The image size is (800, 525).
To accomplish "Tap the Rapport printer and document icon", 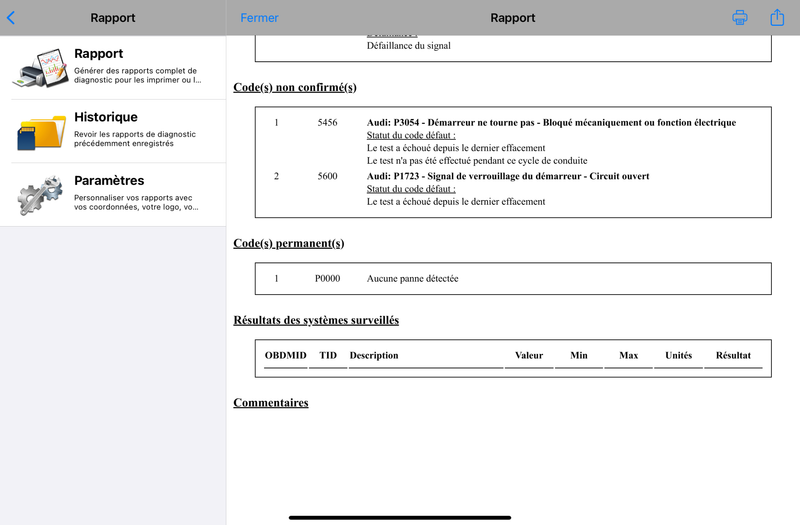I will pyautogui.click(x=41, y=68).
